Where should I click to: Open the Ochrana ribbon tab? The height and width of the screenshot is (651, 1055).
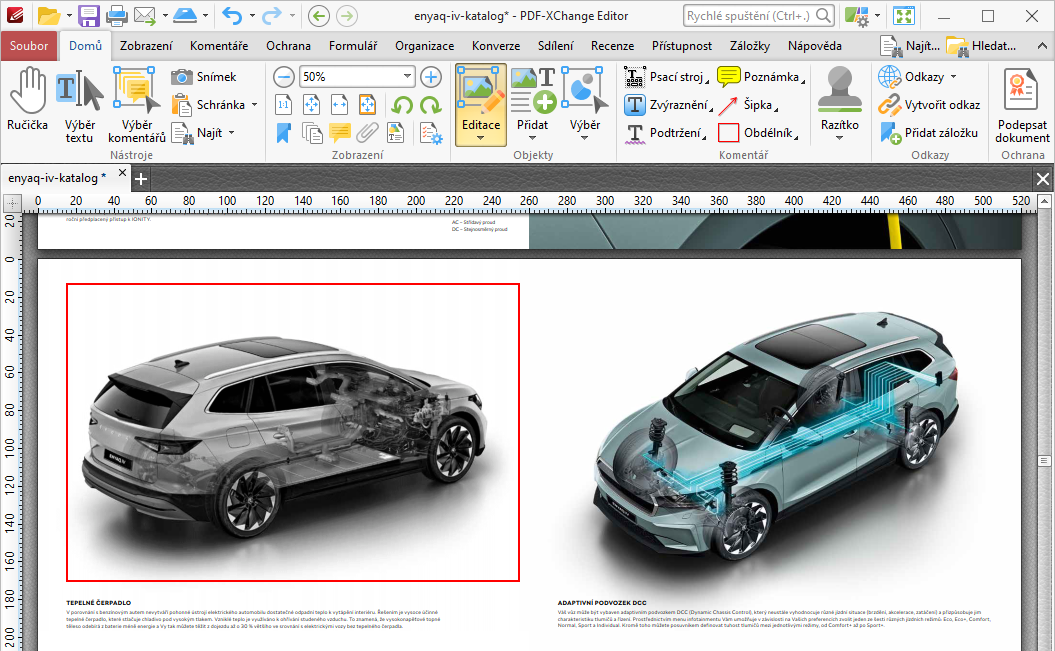(288, 46)
